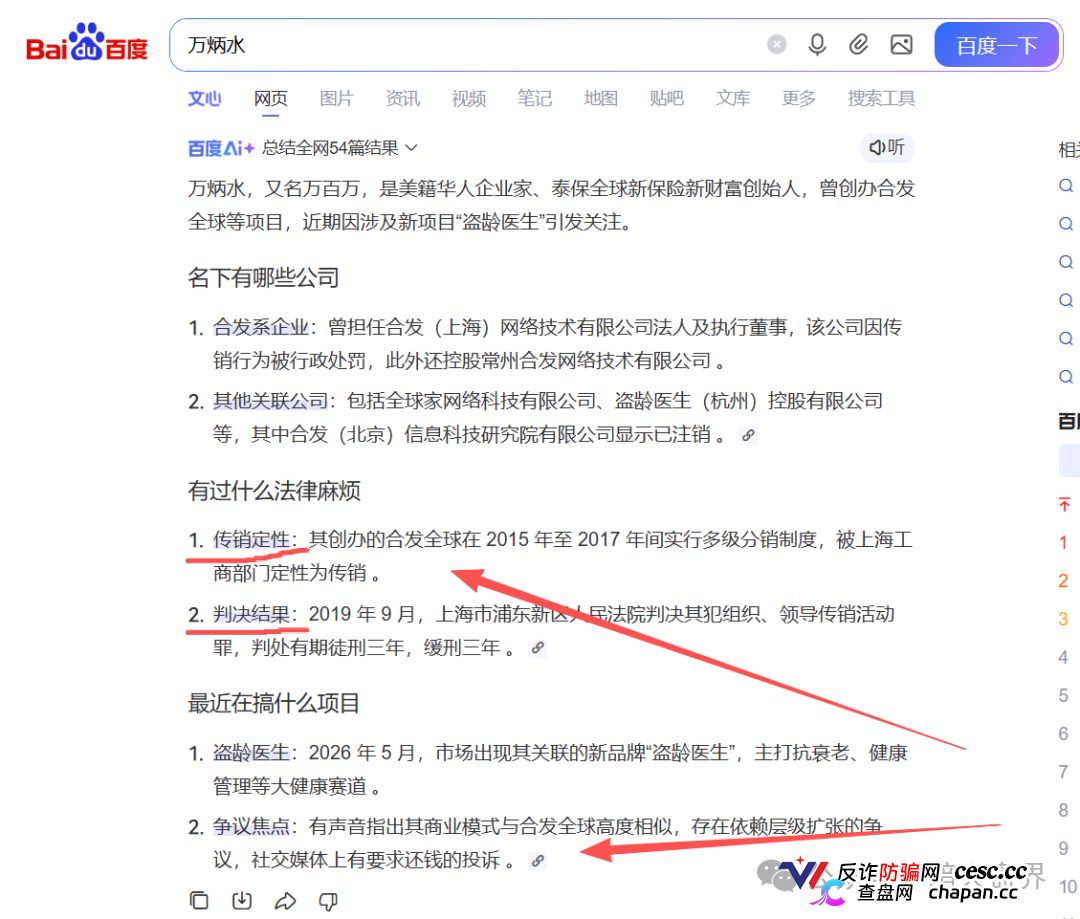Open the 图片 results tab

(x=336, y=99)
